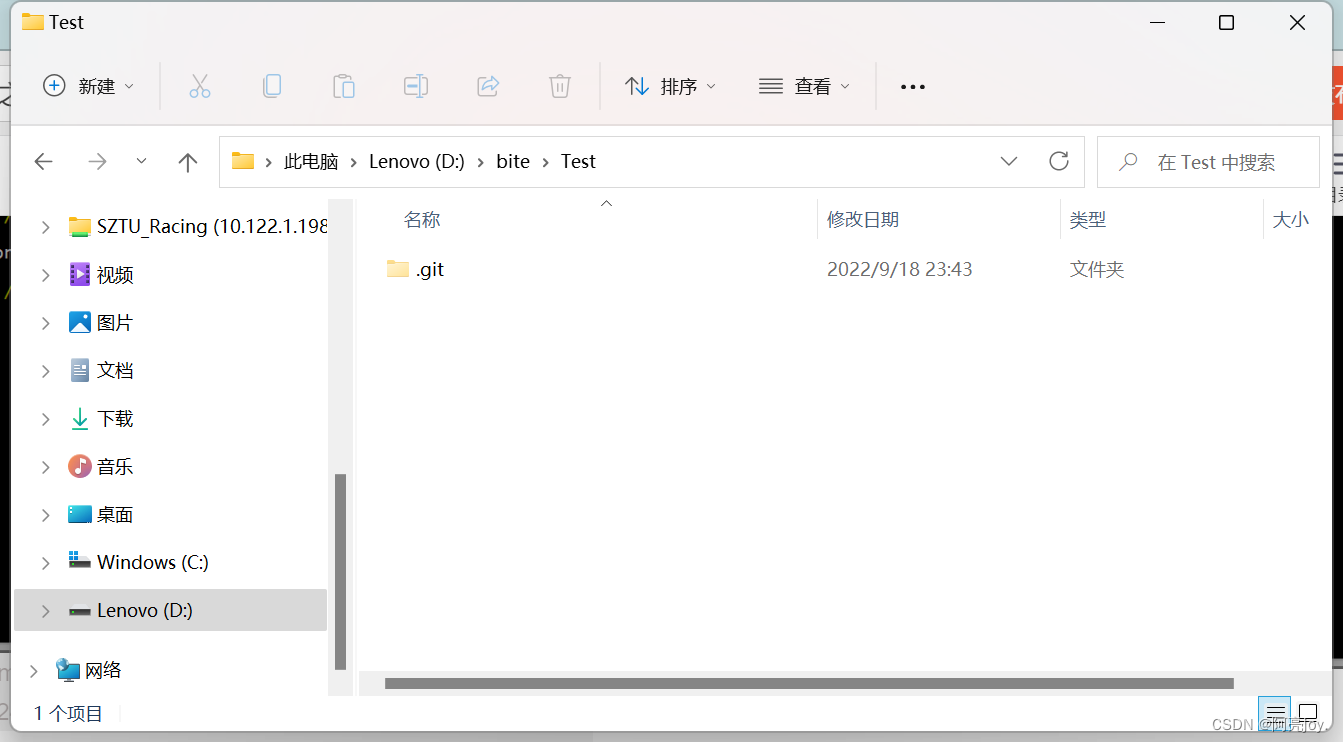The height and width of the screenshot is (742, 1343).
Task: Go up one folder level arrow
Action: [x=187, y=162]
